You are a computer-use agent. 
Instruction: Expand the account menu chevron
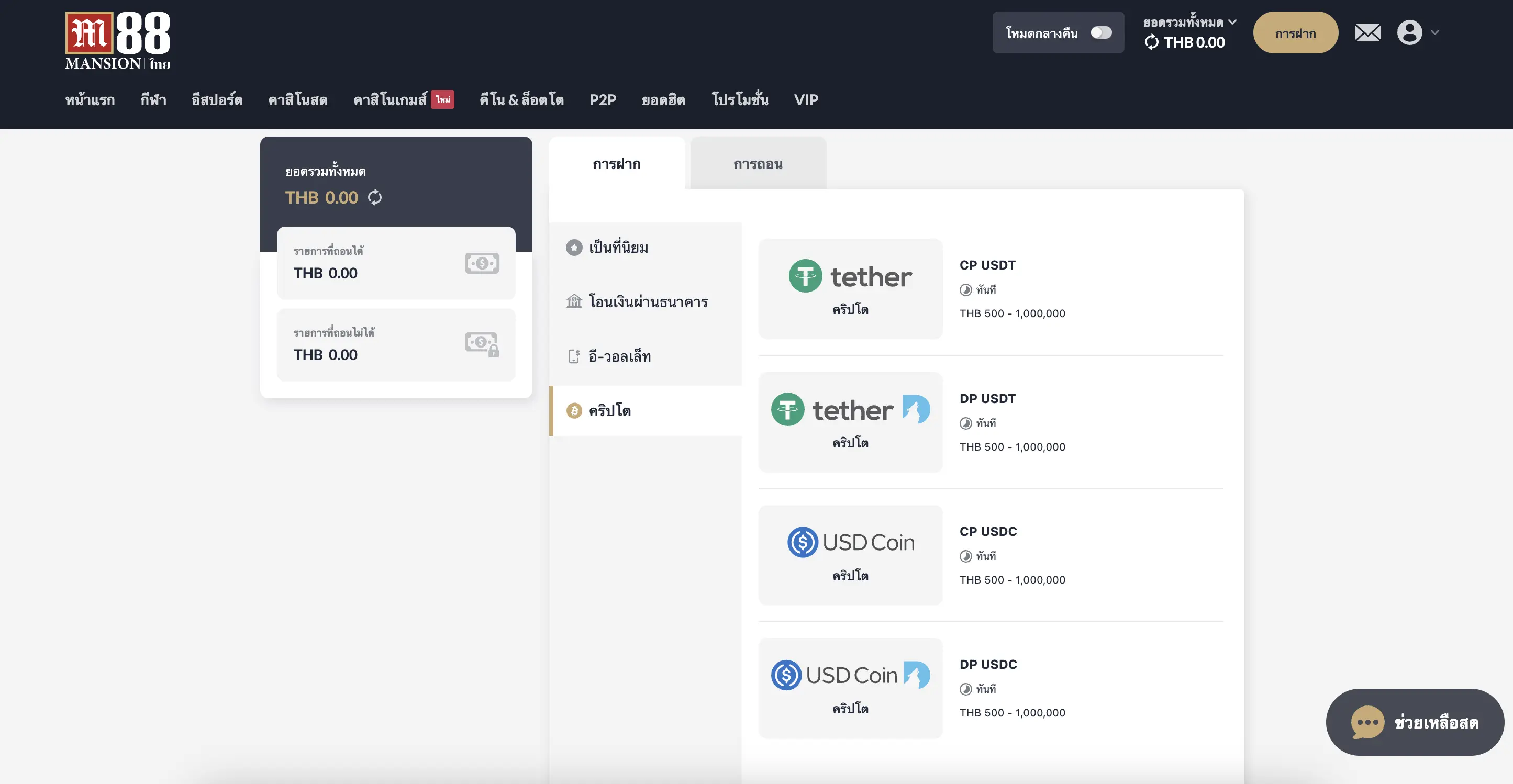(1435, 32)
